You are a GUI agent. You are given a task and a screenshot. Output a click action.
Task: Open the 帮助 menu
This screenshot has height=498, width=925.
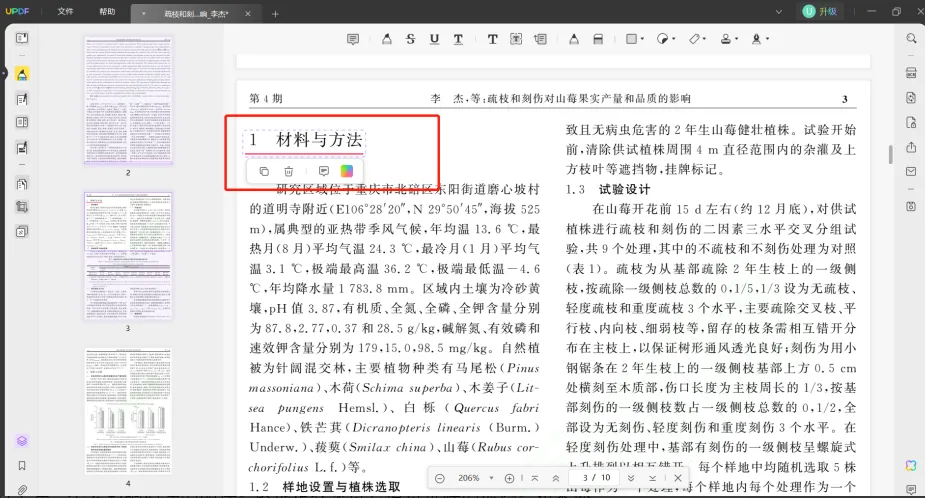tap(107, 12)
